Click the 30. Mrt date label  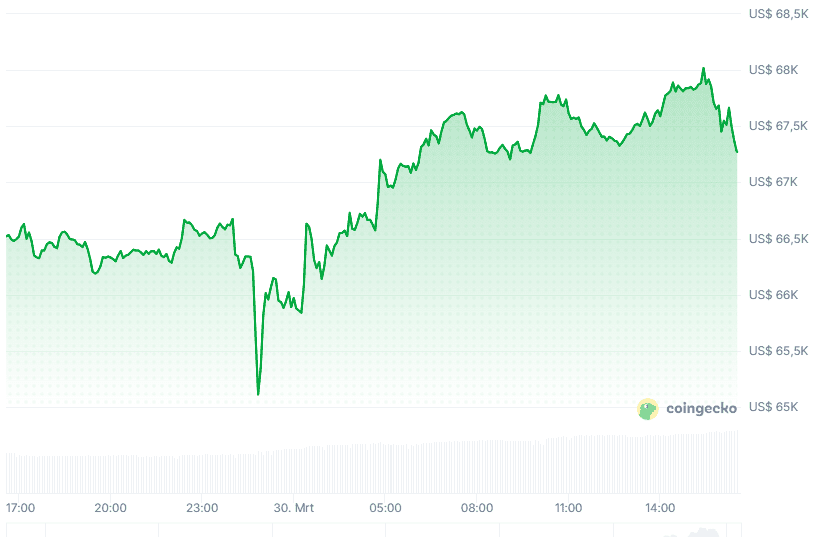(293, 508)
